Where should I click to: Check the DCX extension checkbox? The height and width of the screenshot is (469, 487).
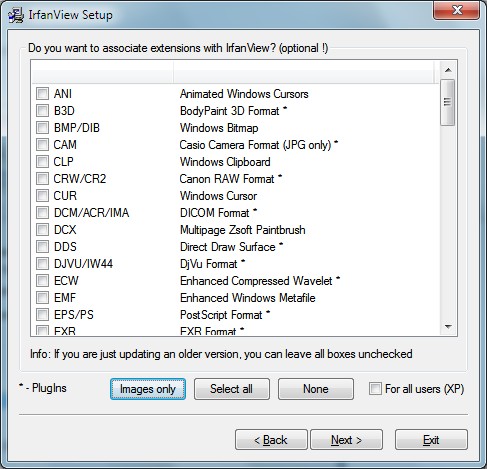(x=42, y=230)
